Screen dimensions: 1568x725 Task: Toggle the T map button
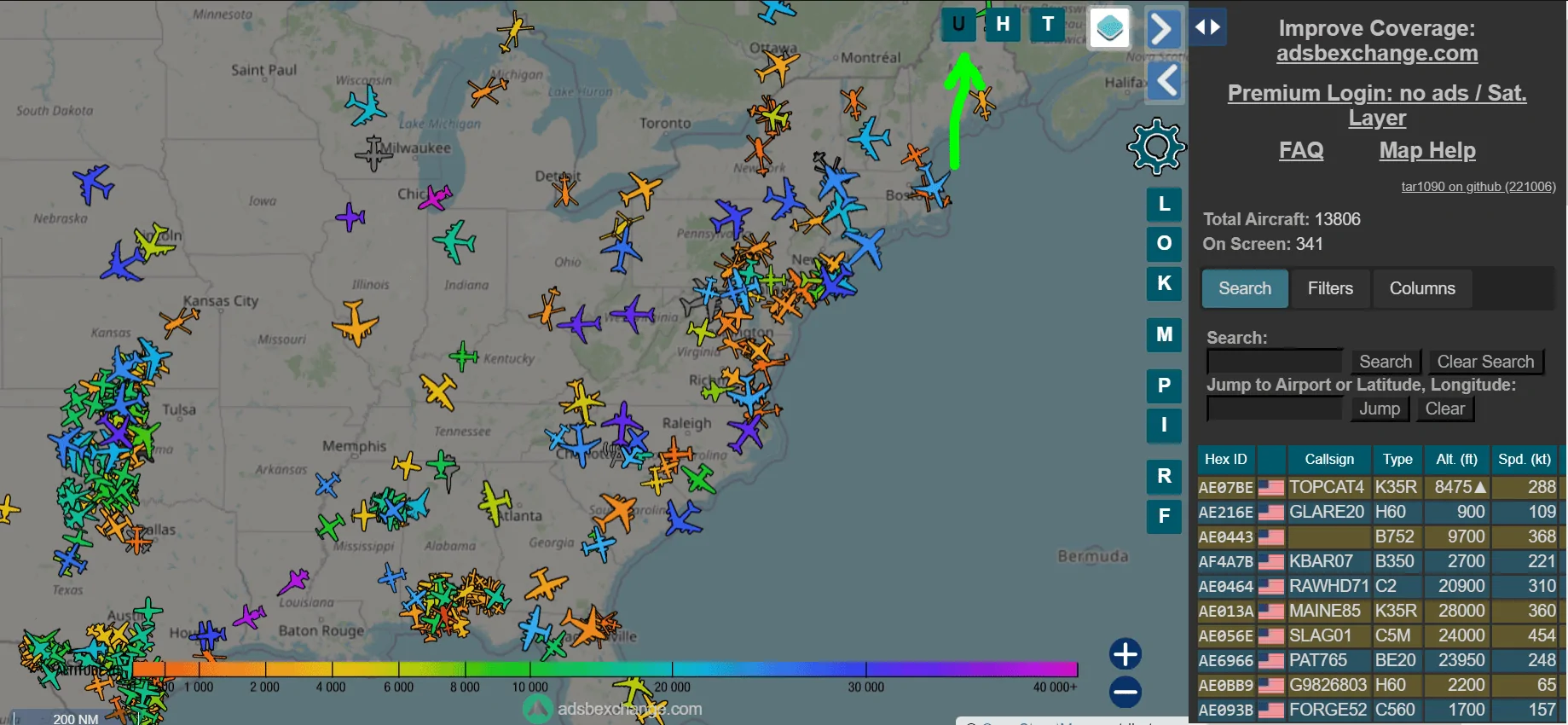(1048, 25)
